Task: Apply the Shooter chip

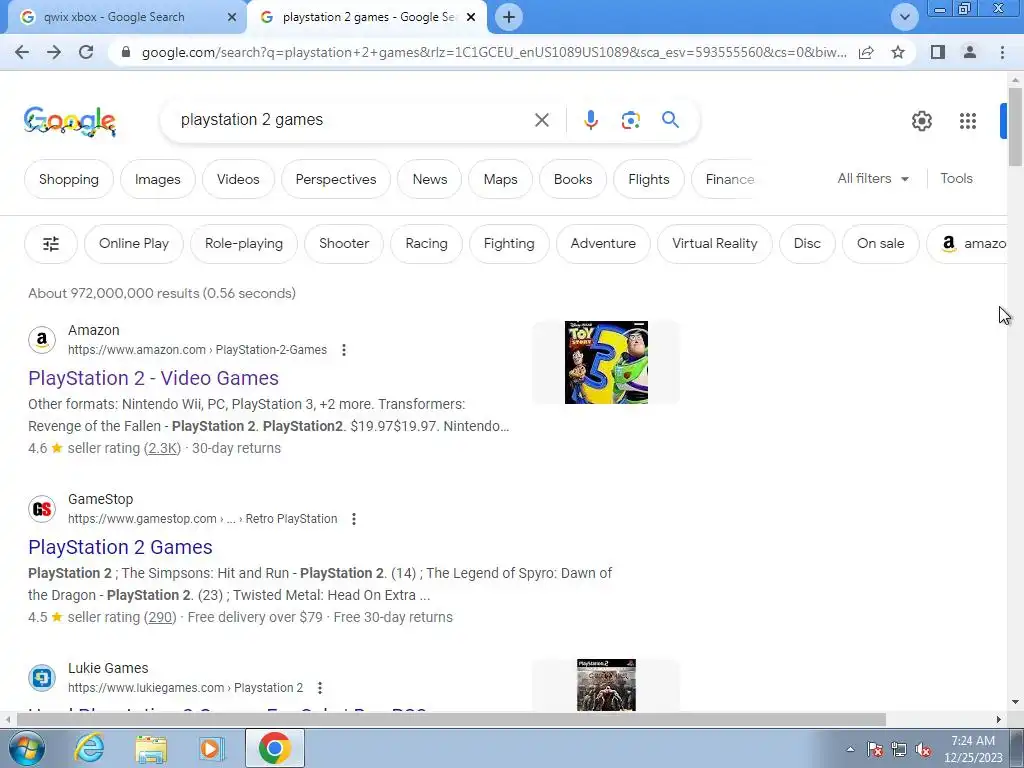Action: coord(344,244)
